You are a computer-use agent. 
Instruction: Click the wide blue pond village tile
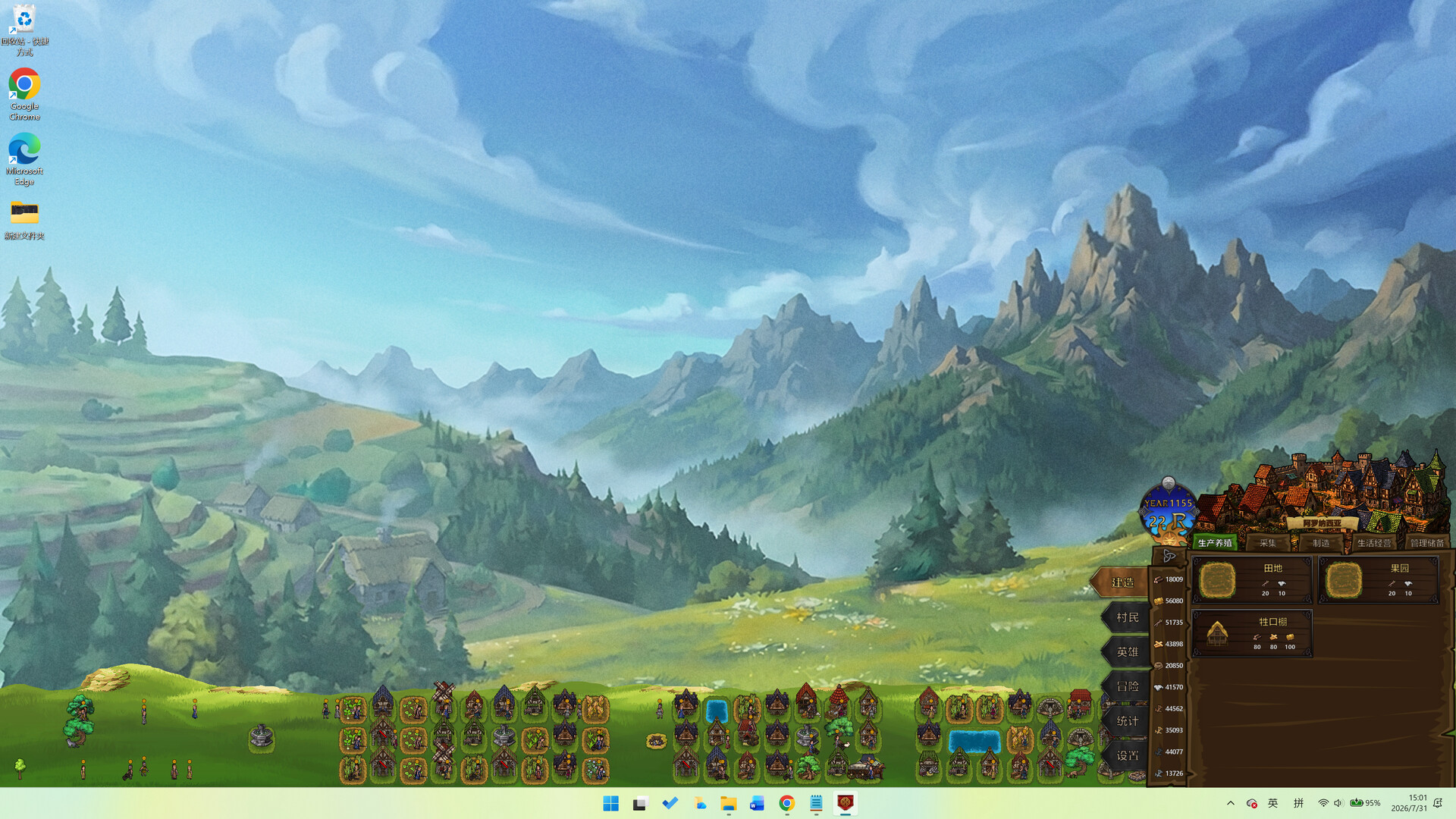pyautogui.click(x=974, y=741)
